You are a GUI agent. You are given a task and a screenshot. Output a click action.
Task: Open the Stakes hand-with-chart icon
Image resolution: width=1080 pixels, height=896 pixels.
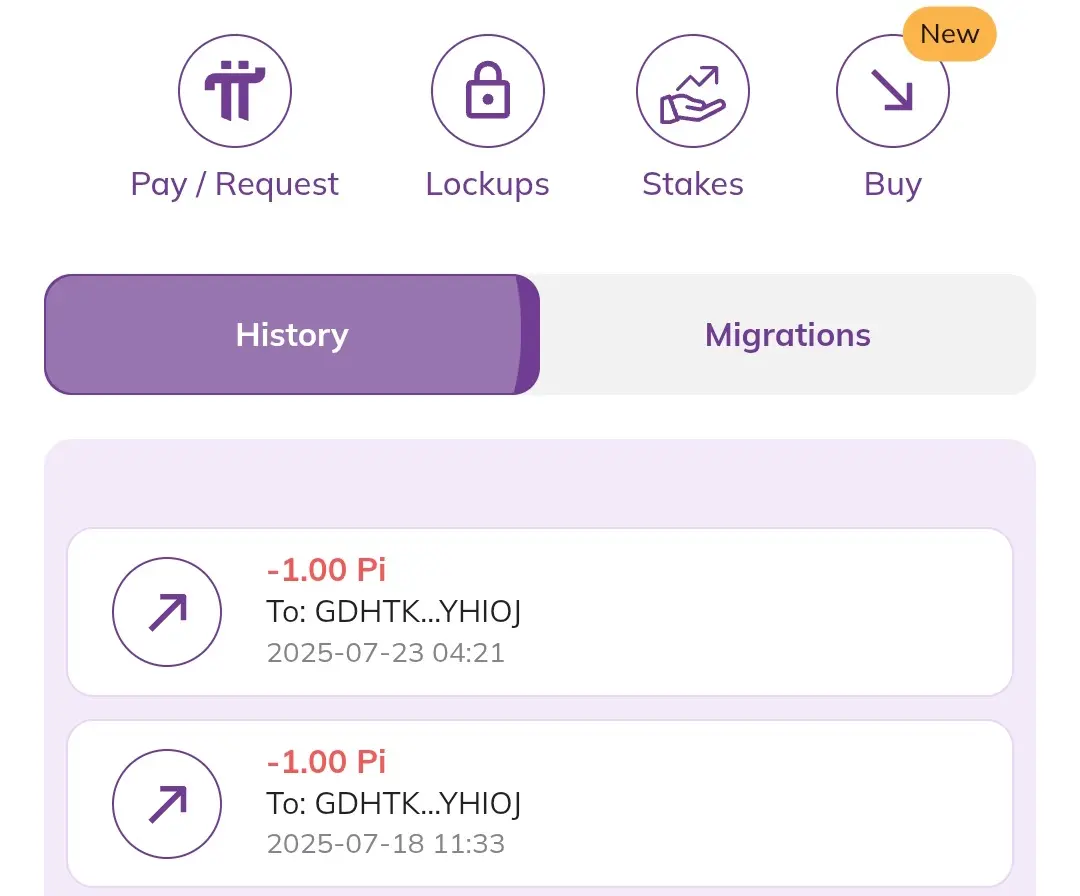693,91
